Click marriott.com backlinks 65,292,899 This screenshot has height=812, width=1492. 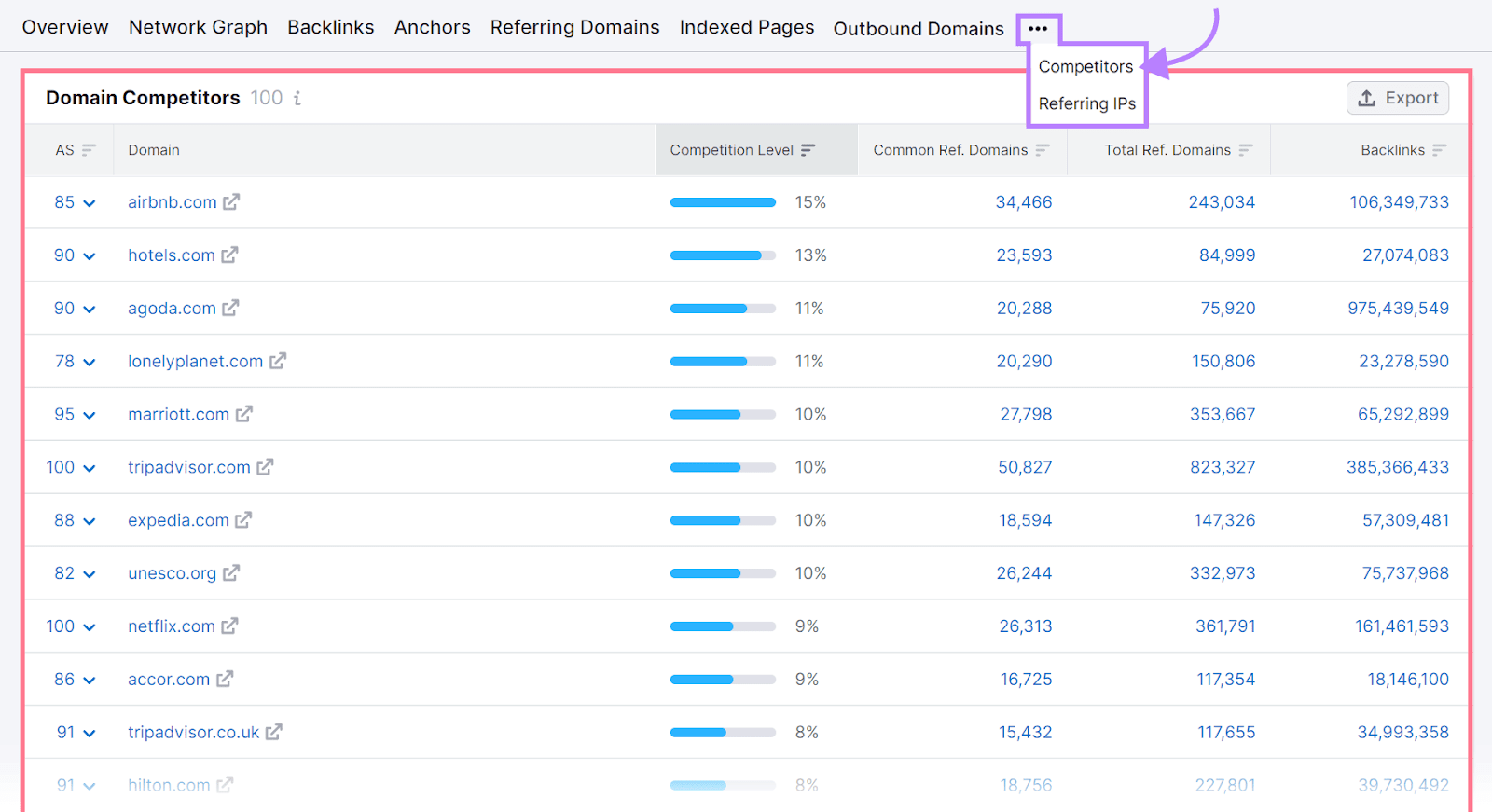1403,414
